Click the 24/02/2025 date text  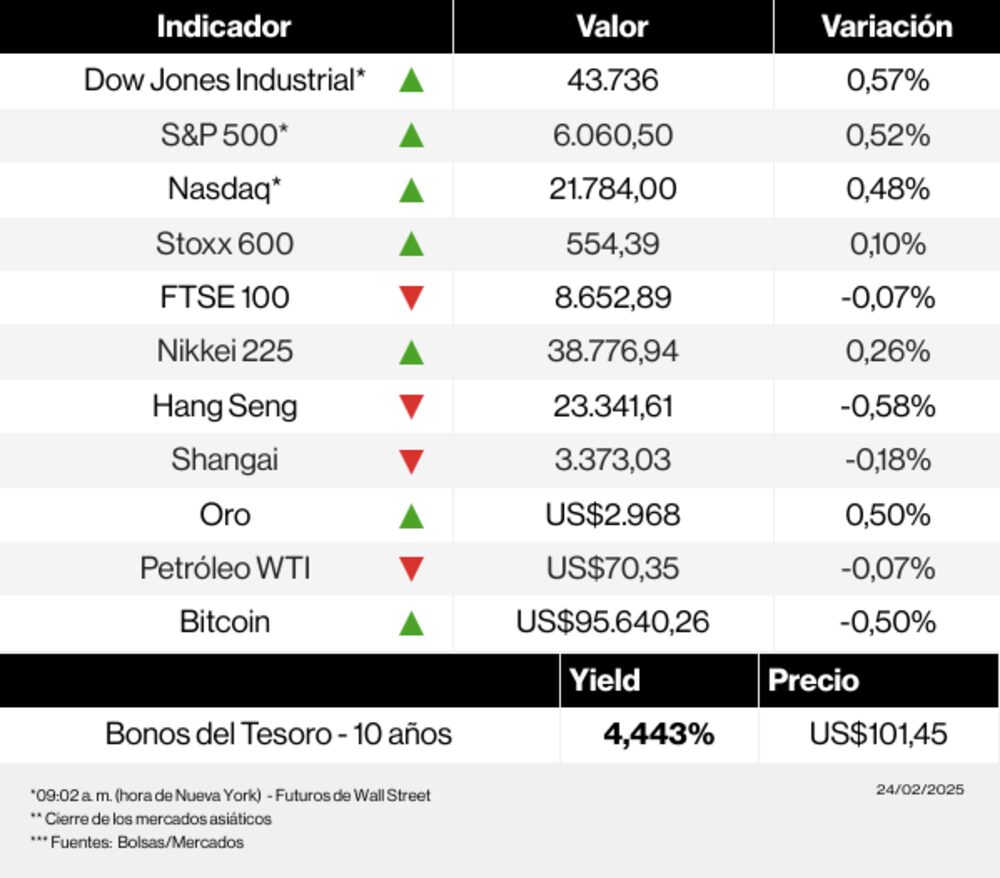tap(920, 789)
